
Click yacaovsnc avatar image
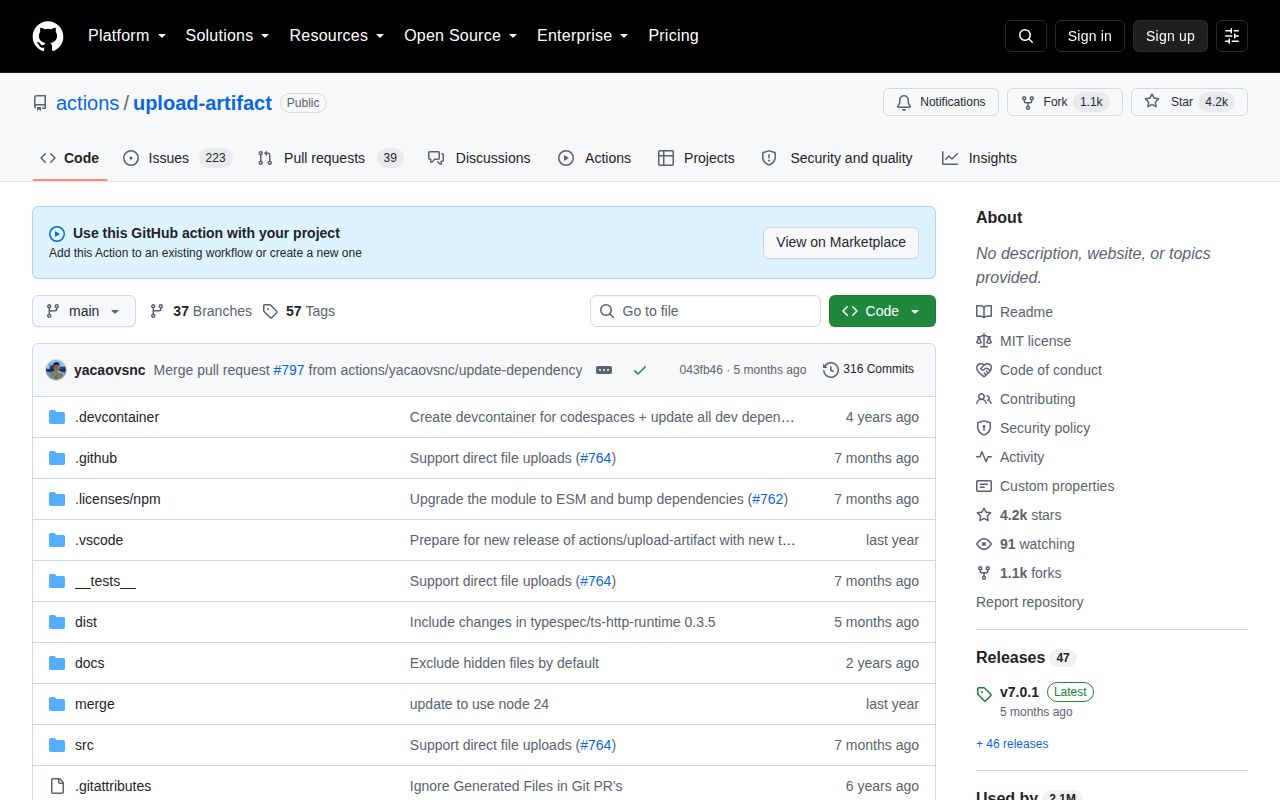tap(56, 370)
